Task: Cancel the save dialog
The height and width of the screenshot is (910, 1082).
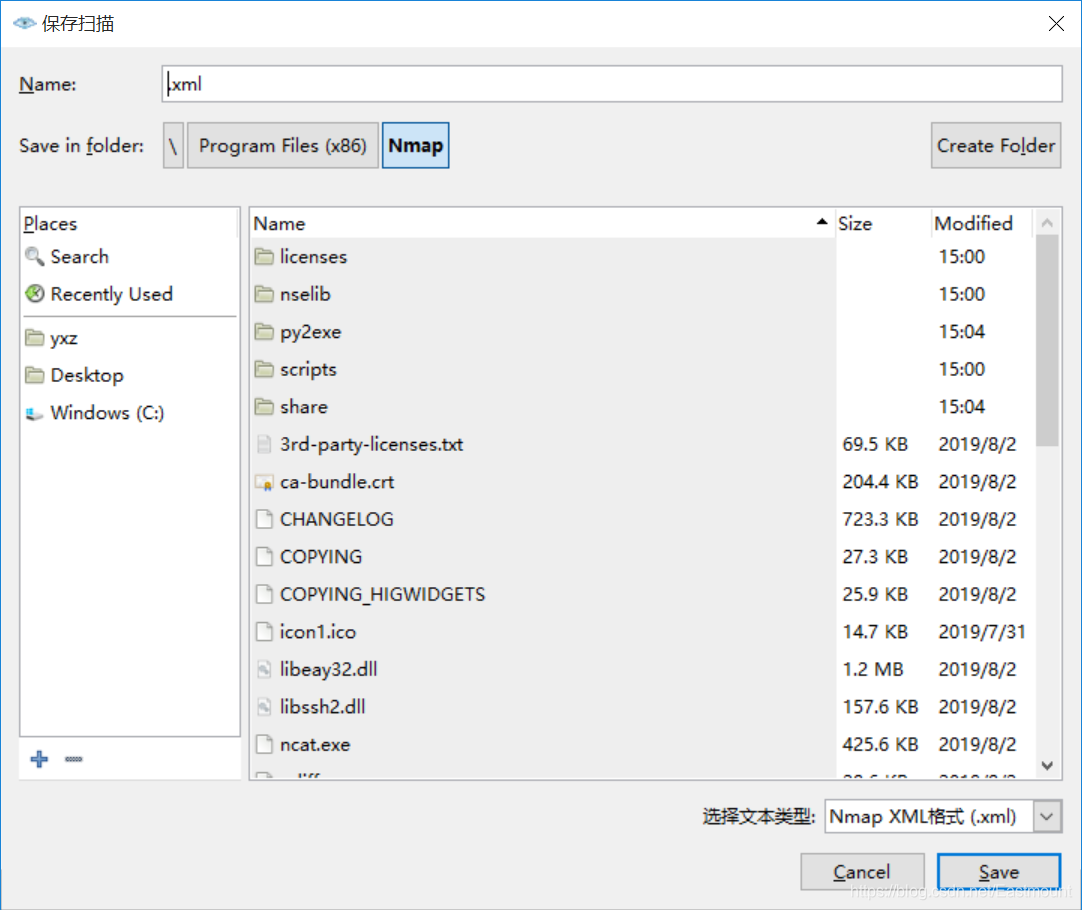Action: click(x=862, y=872)
